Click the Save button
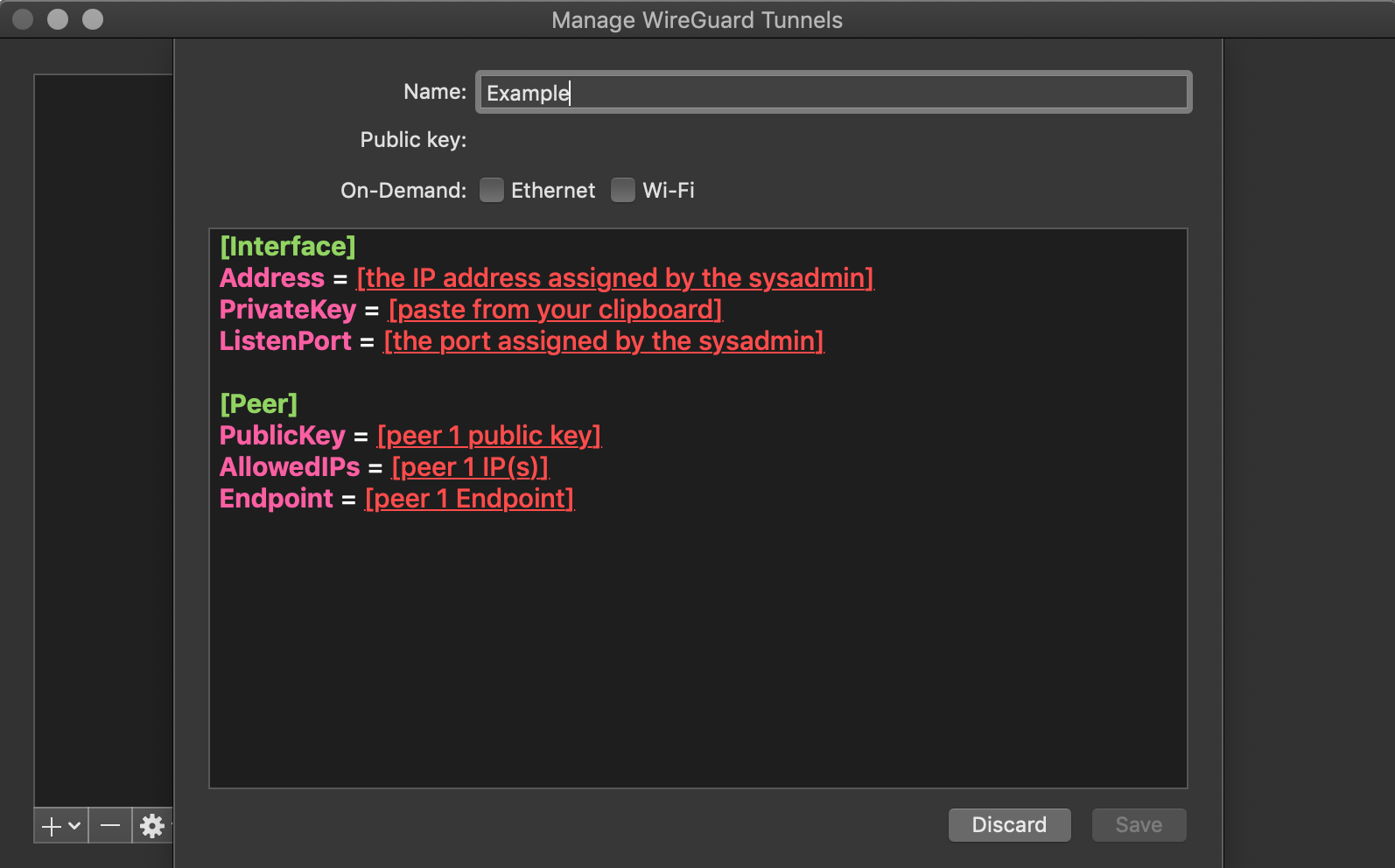The height and width of the screenshot is (868, 1395). coord(1139,825)
